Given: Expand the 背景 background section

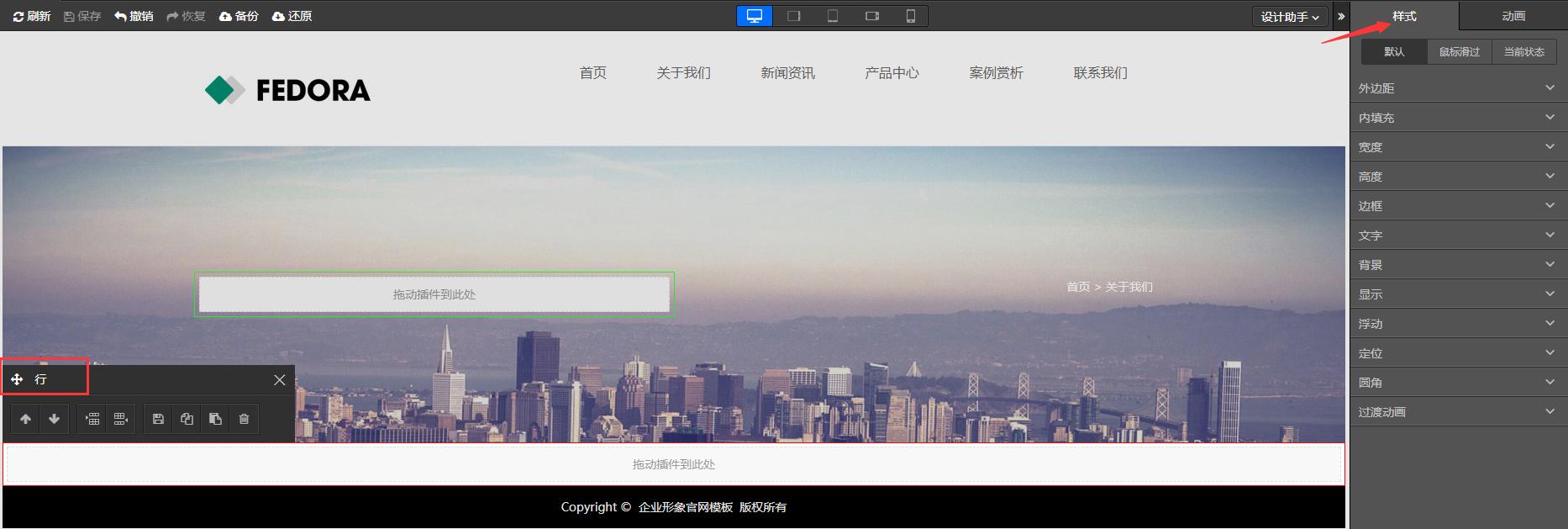Looking at the screenshot, I should tap(1458, 265).
